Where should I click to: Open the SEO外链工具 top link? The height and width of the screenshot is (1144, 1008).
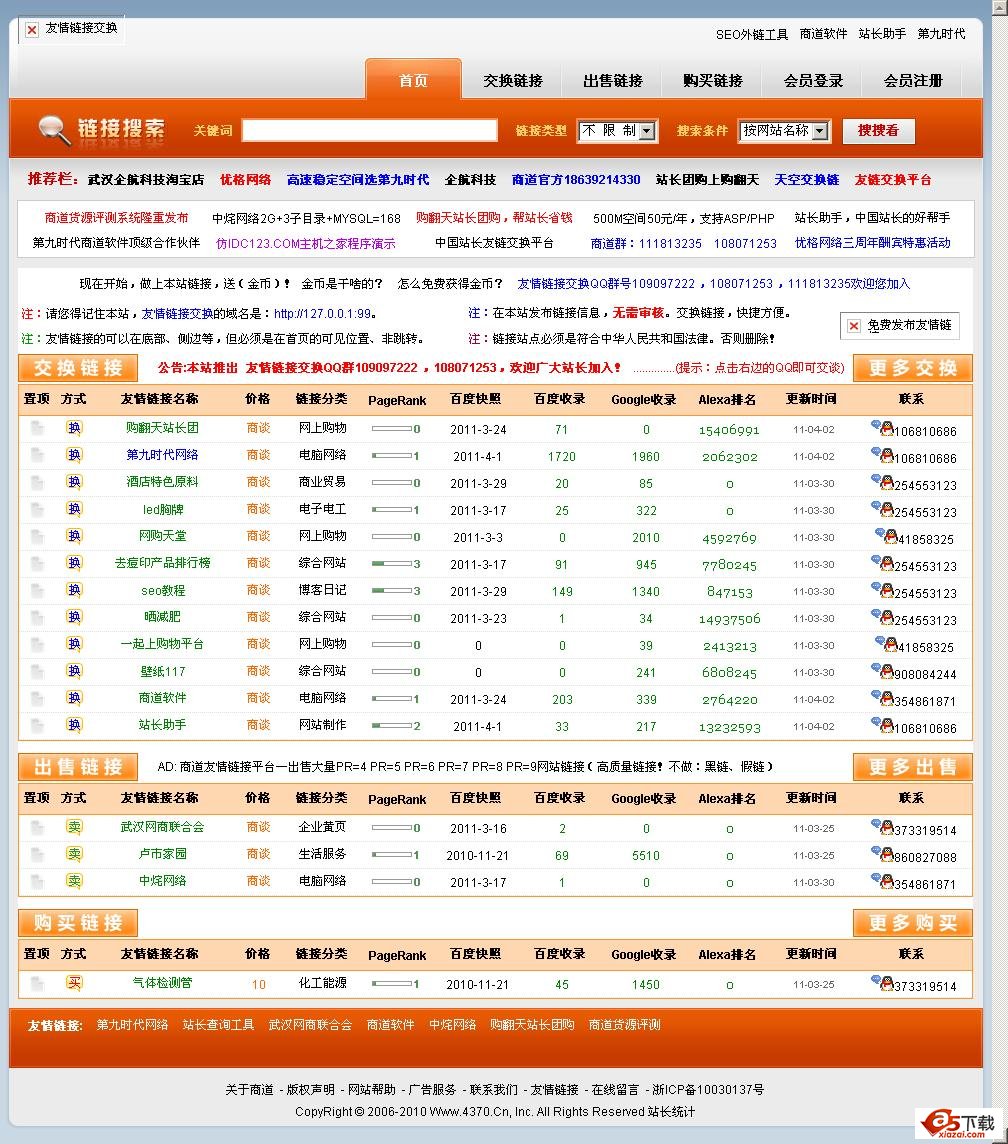tap(752, 34)
